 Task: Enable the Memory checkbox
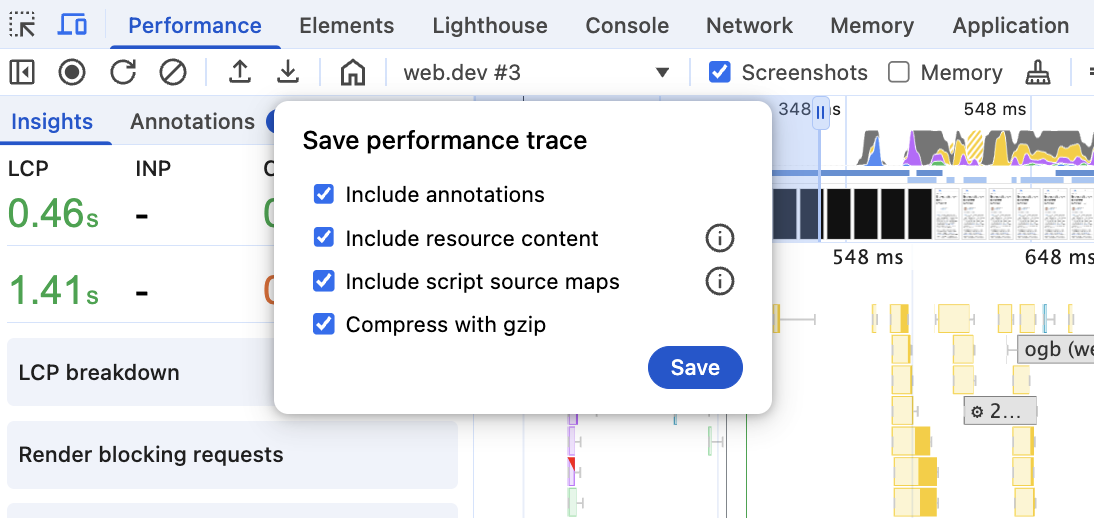pyautogui.click(x=899, y=72)
